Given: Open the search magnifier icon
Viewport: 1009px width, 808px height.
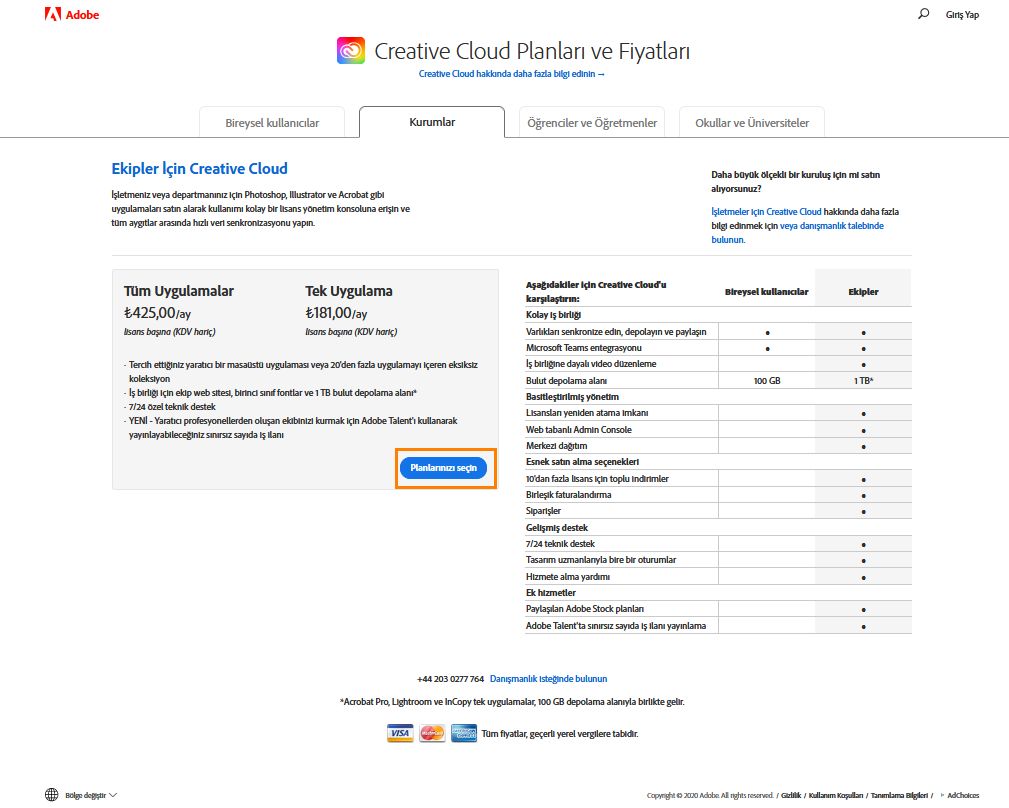Looking at the screenshot, I should coord(923,14).
